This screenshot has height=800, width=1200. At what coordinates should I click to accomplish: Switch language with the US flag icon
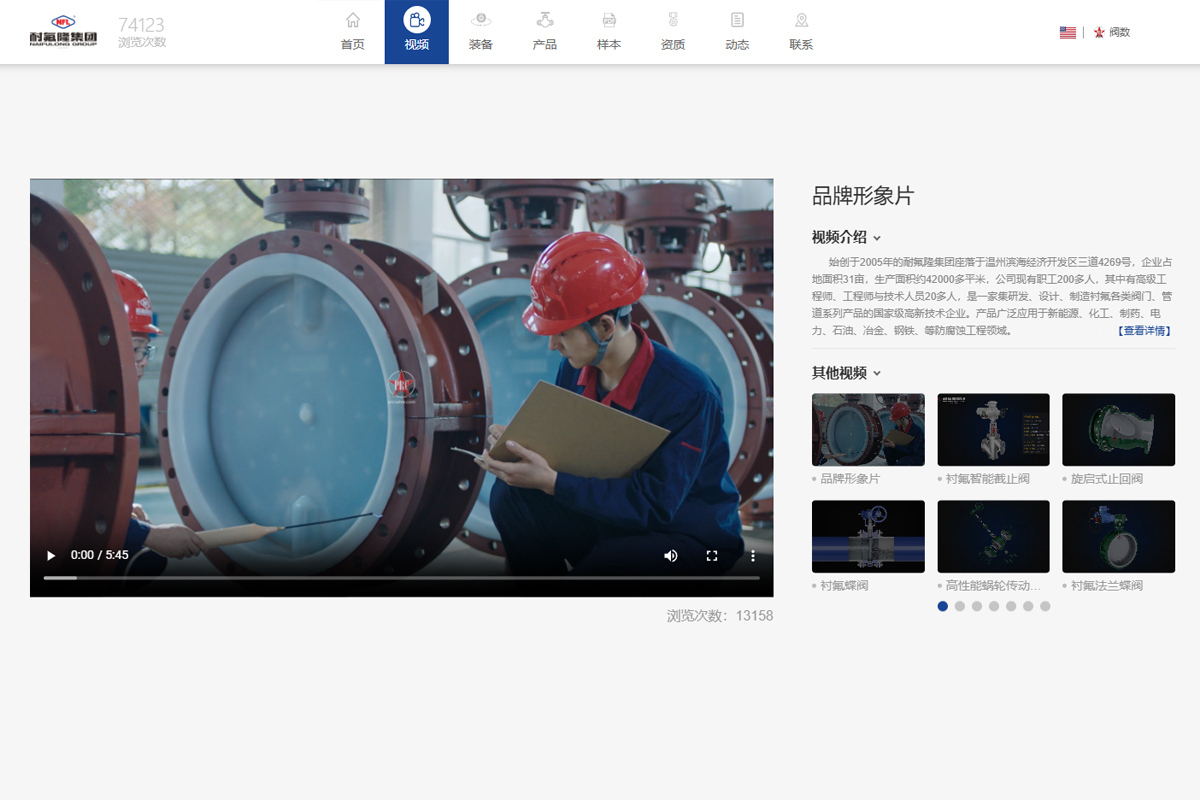(1067, 32)
